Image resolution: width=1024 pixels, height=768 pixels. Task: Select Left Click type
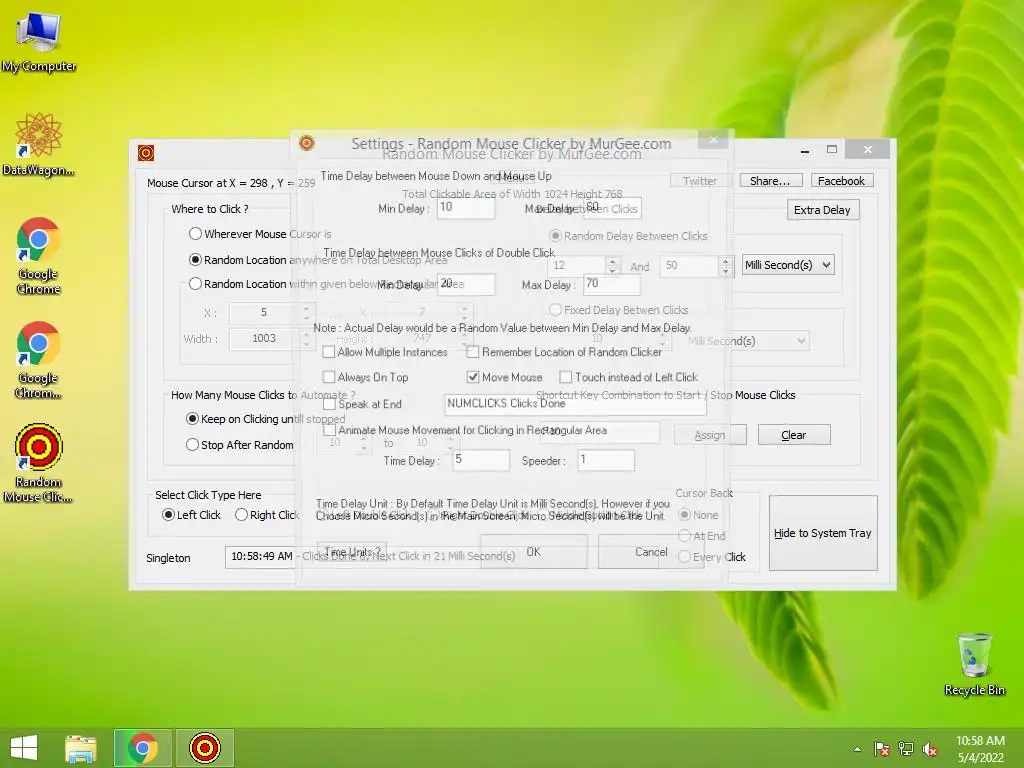(x=168, y=515)
